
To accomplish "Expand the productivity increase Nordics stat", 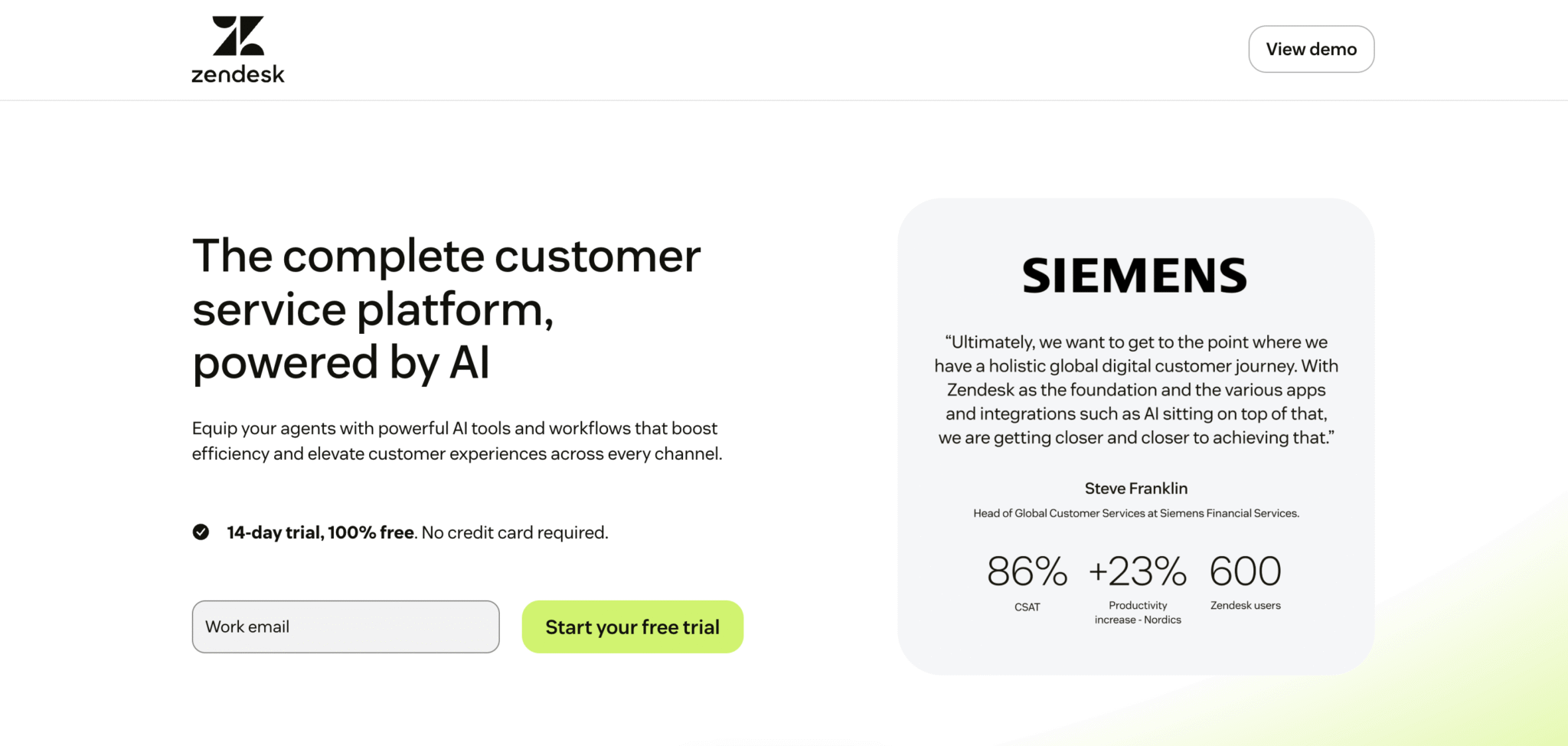I will tap(1138, 612).
